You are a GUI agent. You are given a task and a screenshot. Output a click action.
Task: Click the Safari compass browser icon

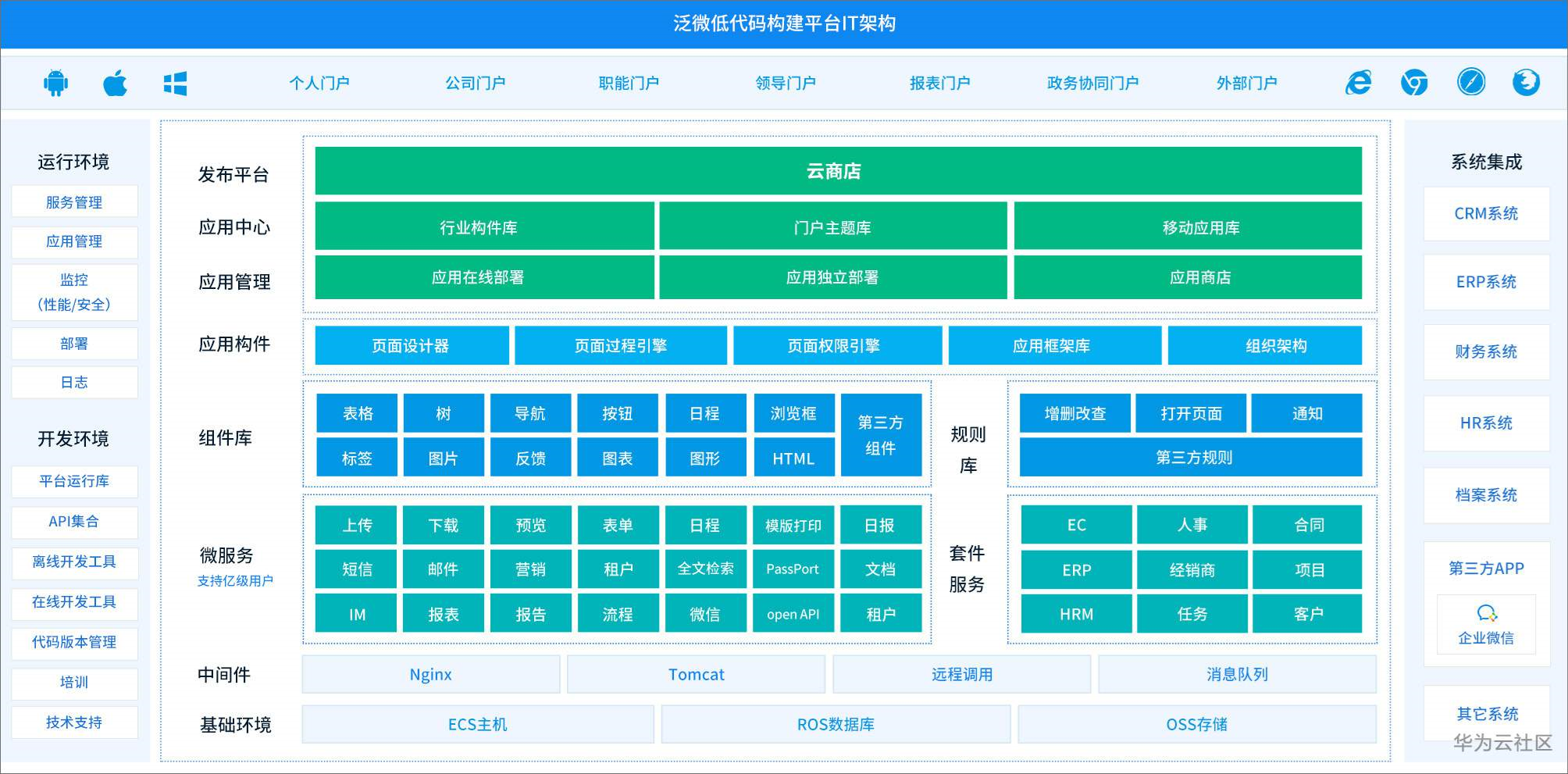click(x=1471, y=82)
